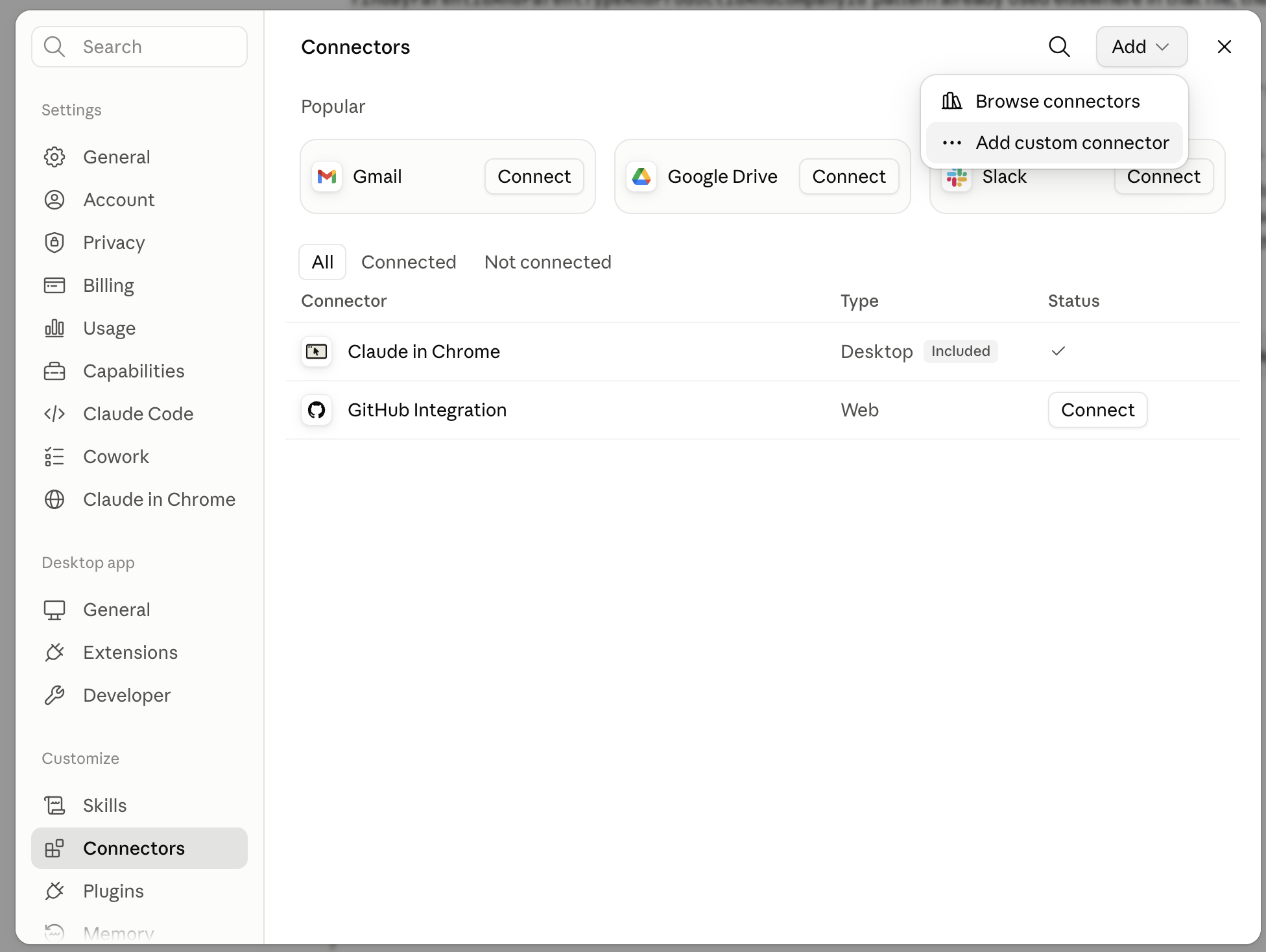Click the Billing card icon
Viewport: 1266px width, 952px height.
(54, 285)
